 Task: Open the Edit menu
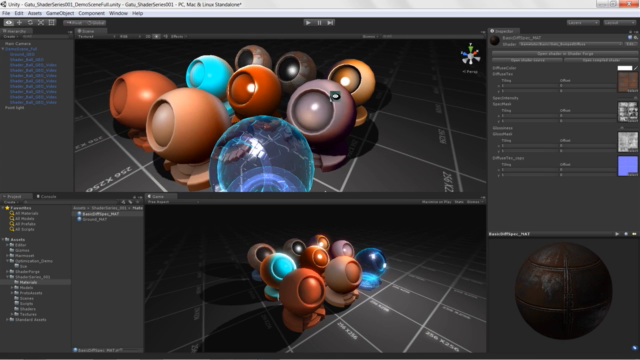tap(19, 13)
